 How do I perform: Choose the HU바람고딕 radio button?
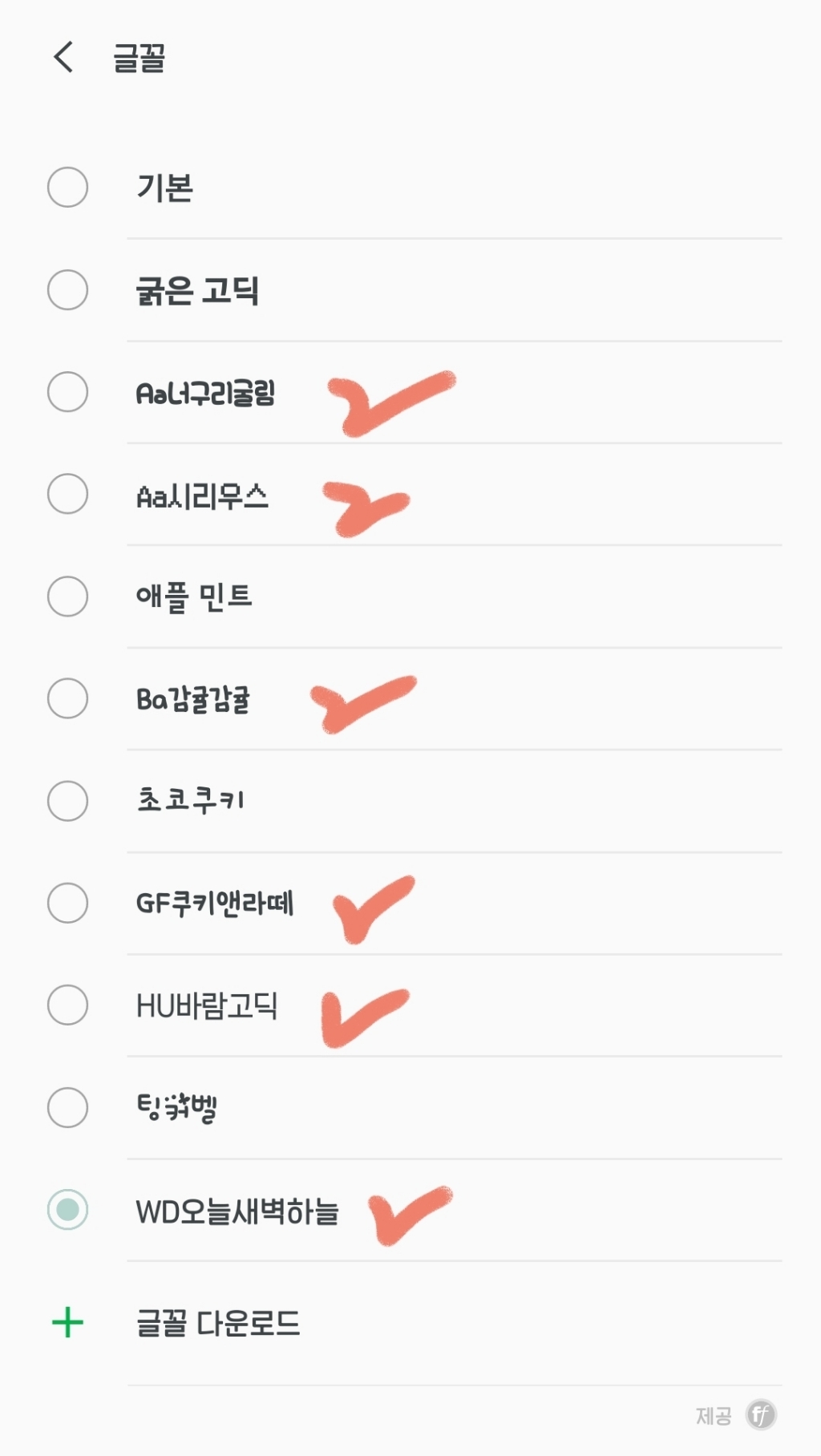pos(67,1005)
